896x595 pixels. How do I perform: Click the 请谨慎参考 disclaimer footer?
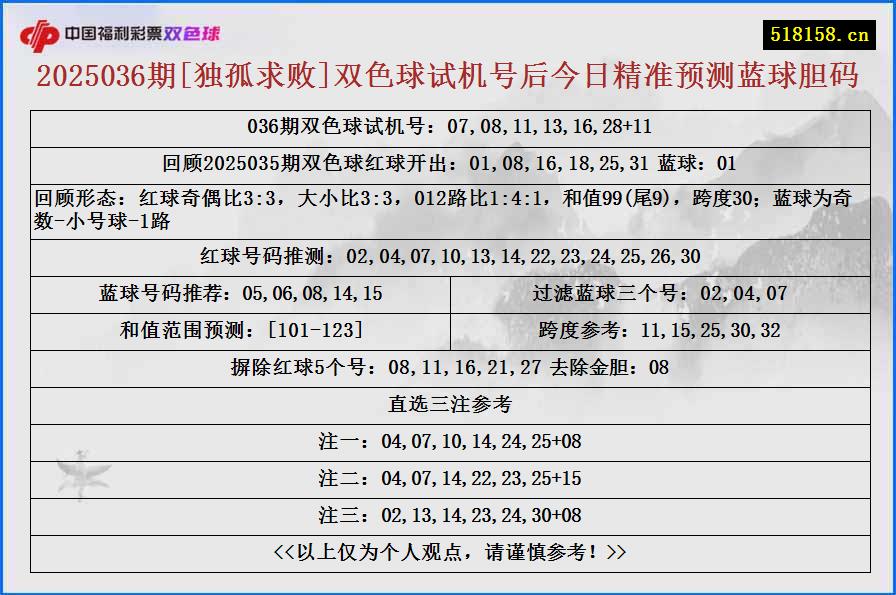click(448, 553)
